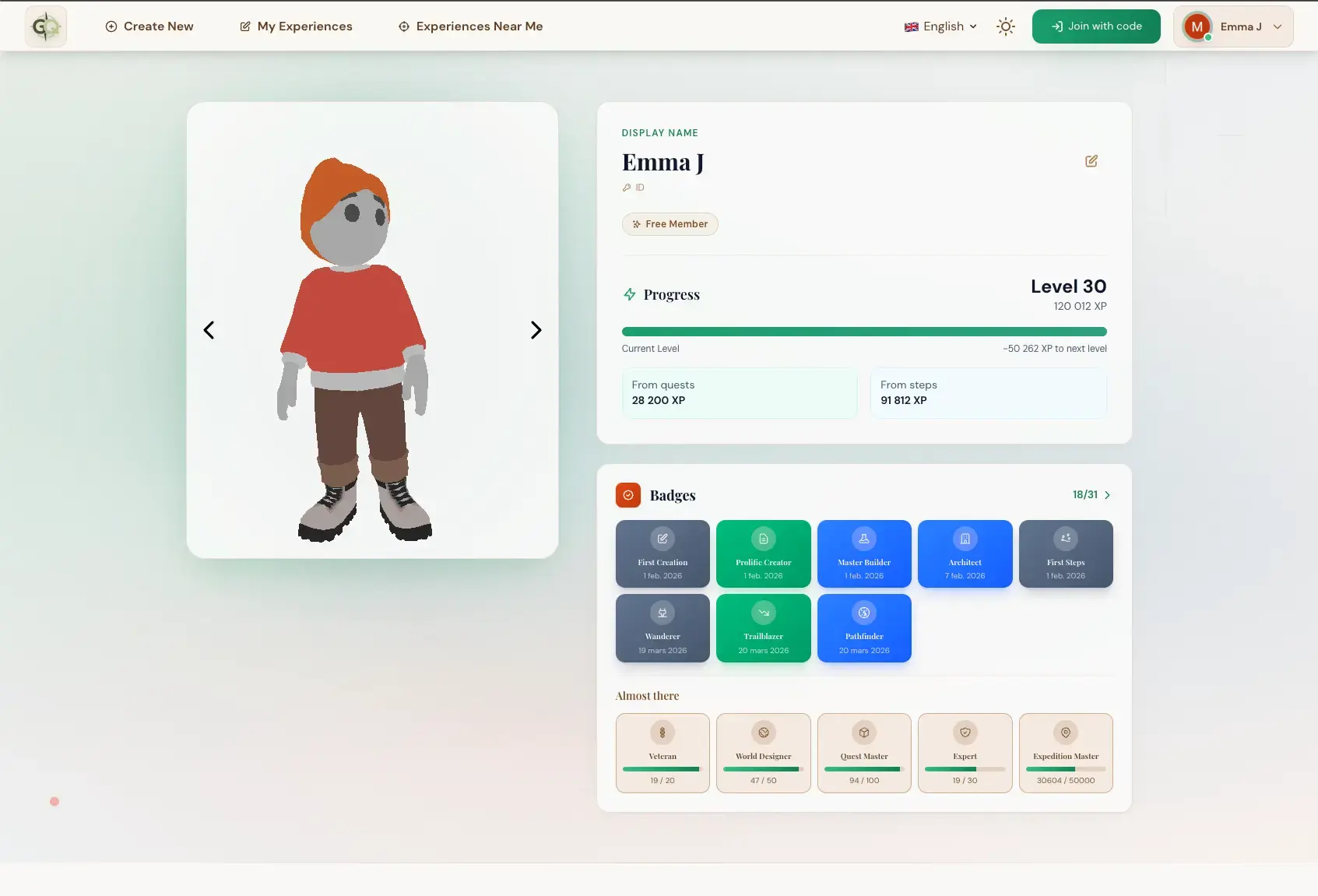This screenshot has height=896, width=1318.
Task: Show previous avatar with left arrow
Action: pos(209,330)
